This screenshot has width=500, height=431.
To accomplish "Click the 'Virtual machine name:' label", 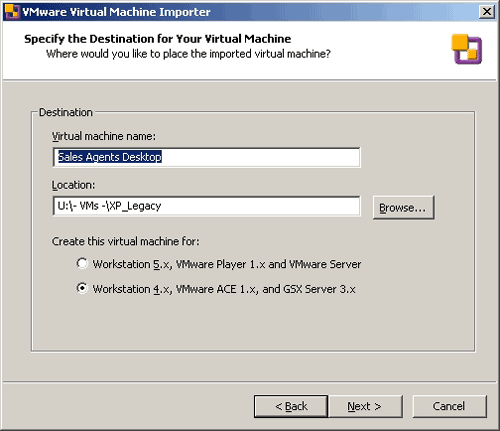I will point(104,136).
